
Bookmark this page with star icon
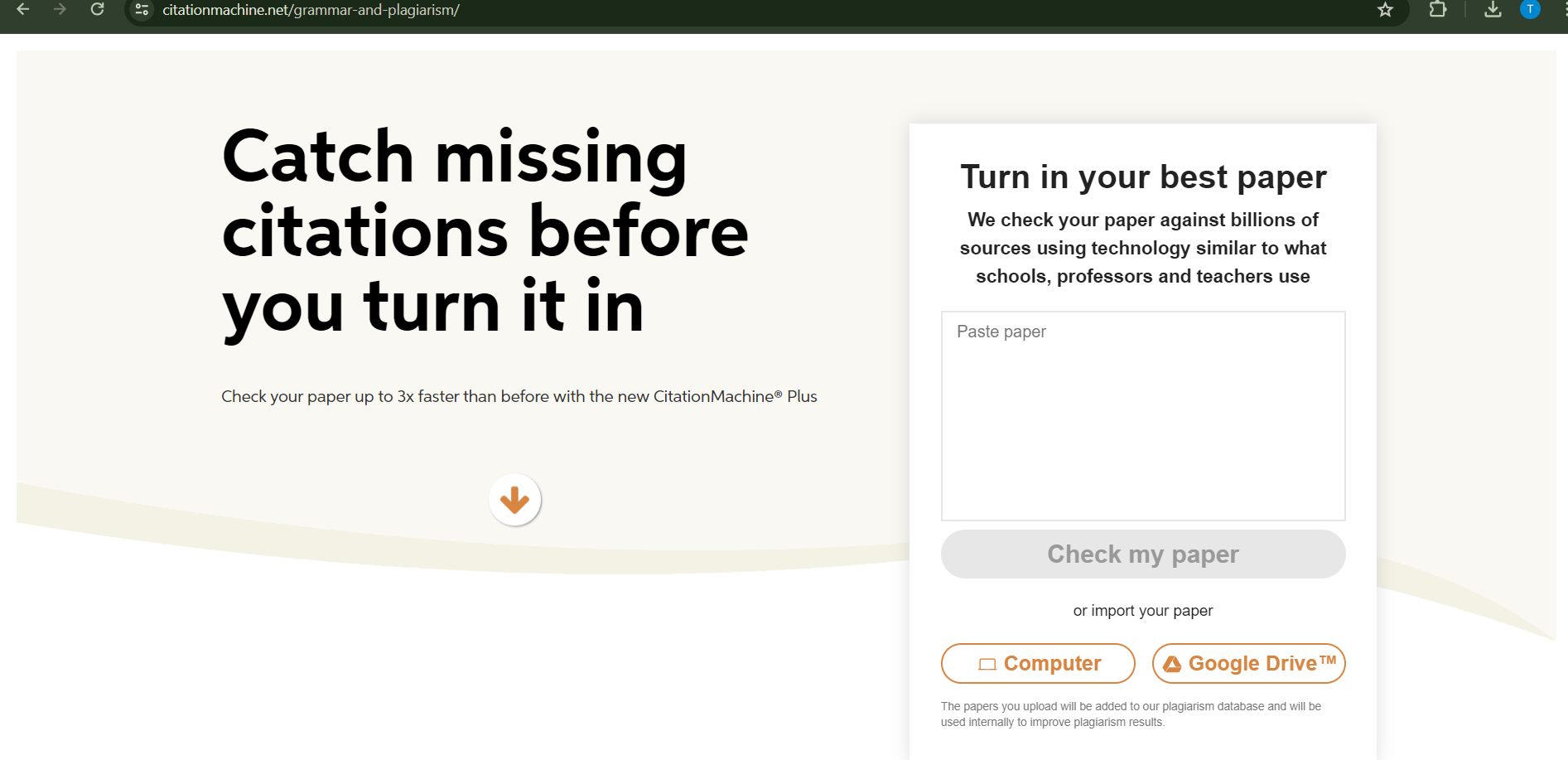1385,10
